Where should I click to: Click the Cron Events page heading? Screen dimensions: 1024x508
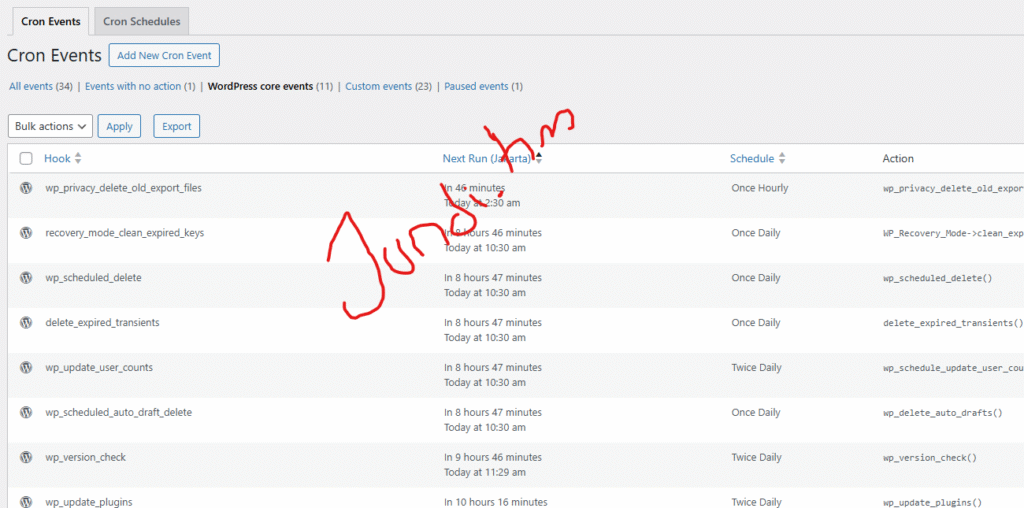click(54, 56)
